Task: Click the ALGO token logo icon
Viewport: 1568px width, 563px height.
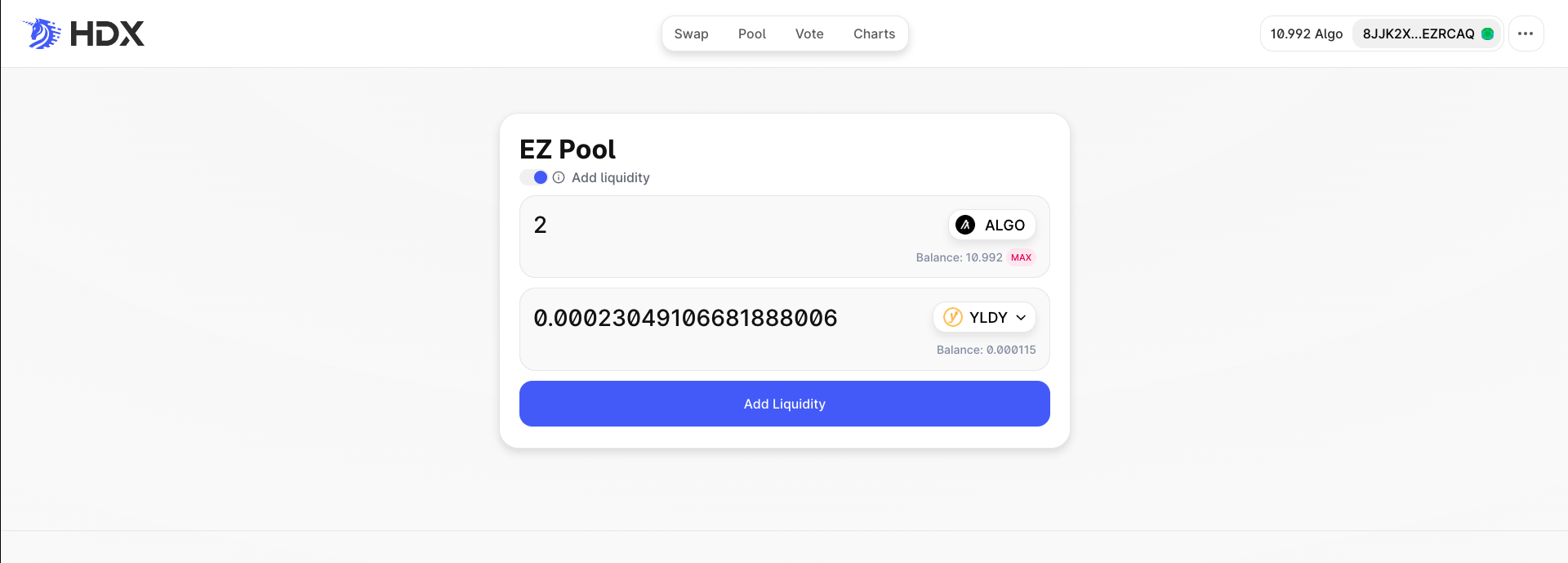Action: tap(965, 225)
